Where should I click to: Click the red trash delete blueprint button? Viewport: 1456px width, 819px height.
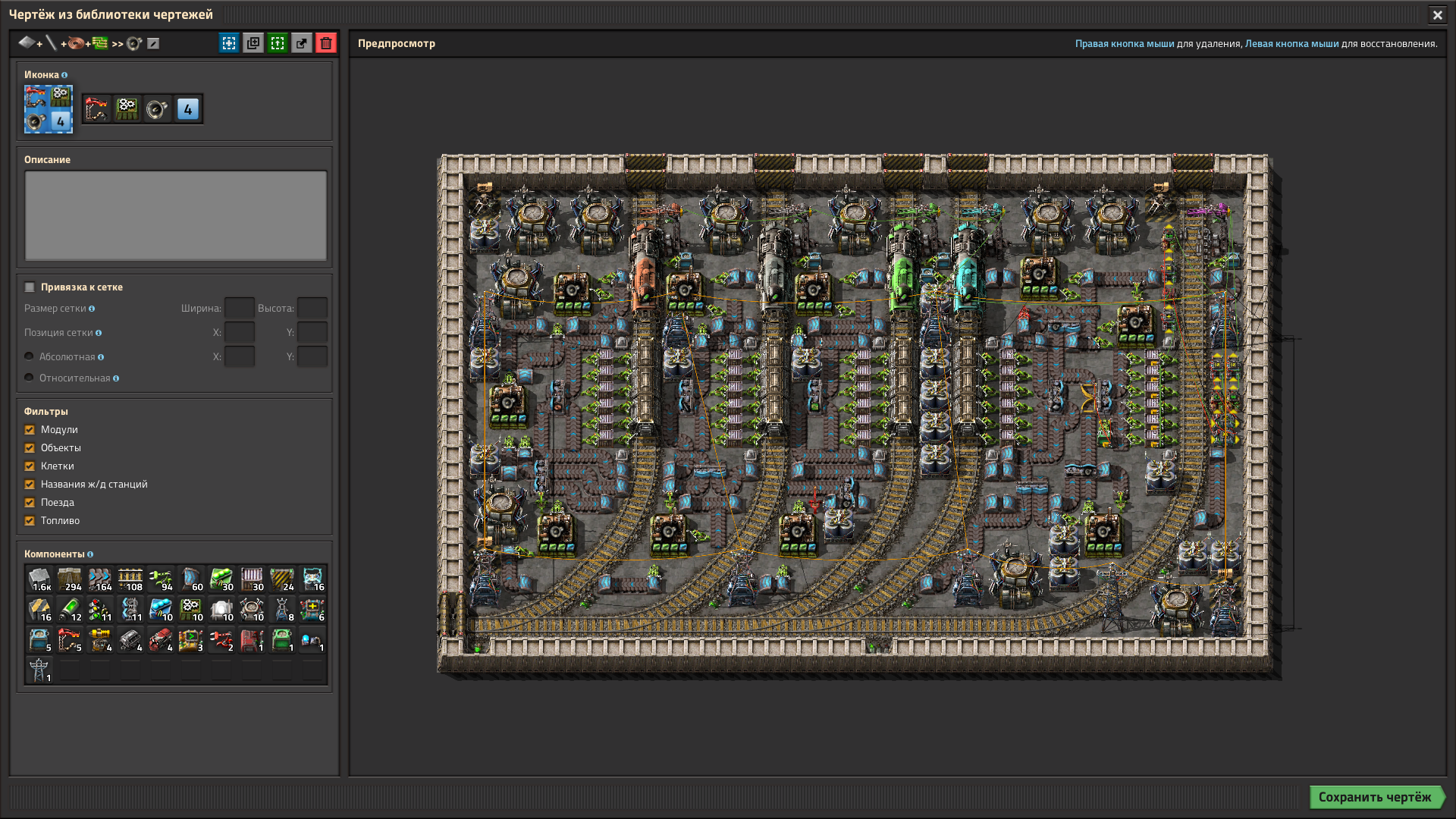[326, 43]
